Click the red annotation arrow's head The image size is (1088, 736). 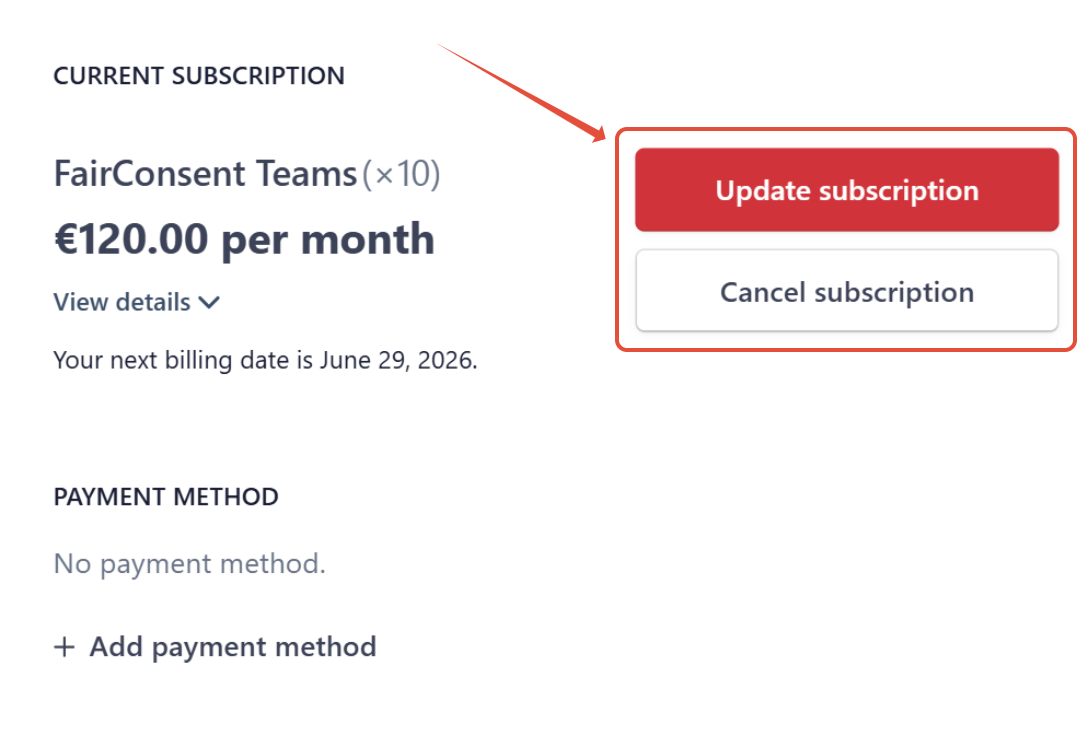pyautogui.click(x=595, y=133)
